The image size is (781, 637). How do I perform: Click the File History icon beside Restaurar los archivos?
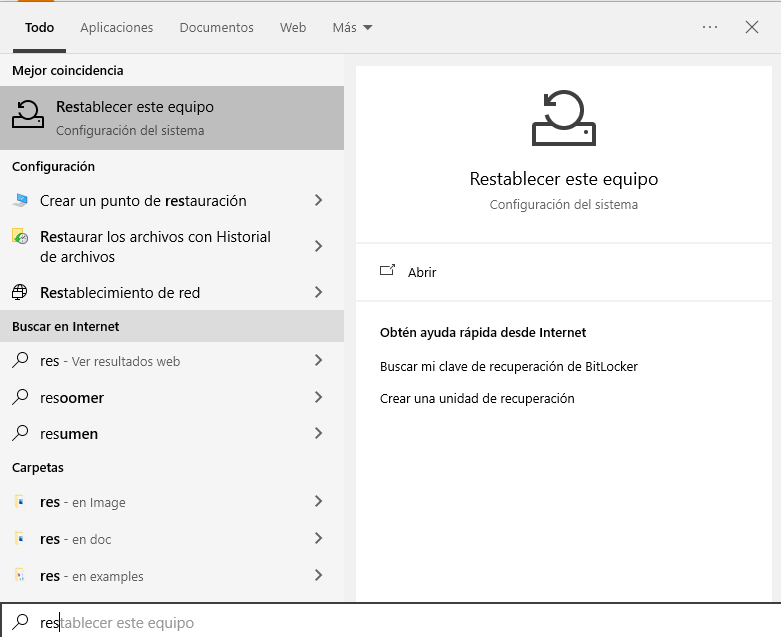point(20,236)
